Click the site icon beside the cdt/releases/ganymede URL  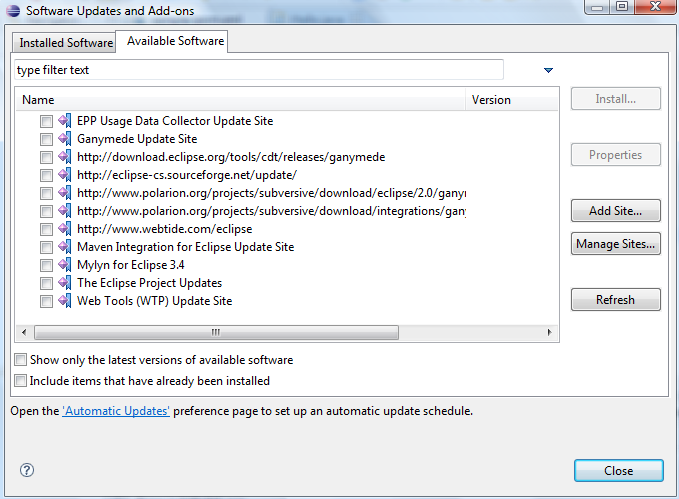coord(65,157)
